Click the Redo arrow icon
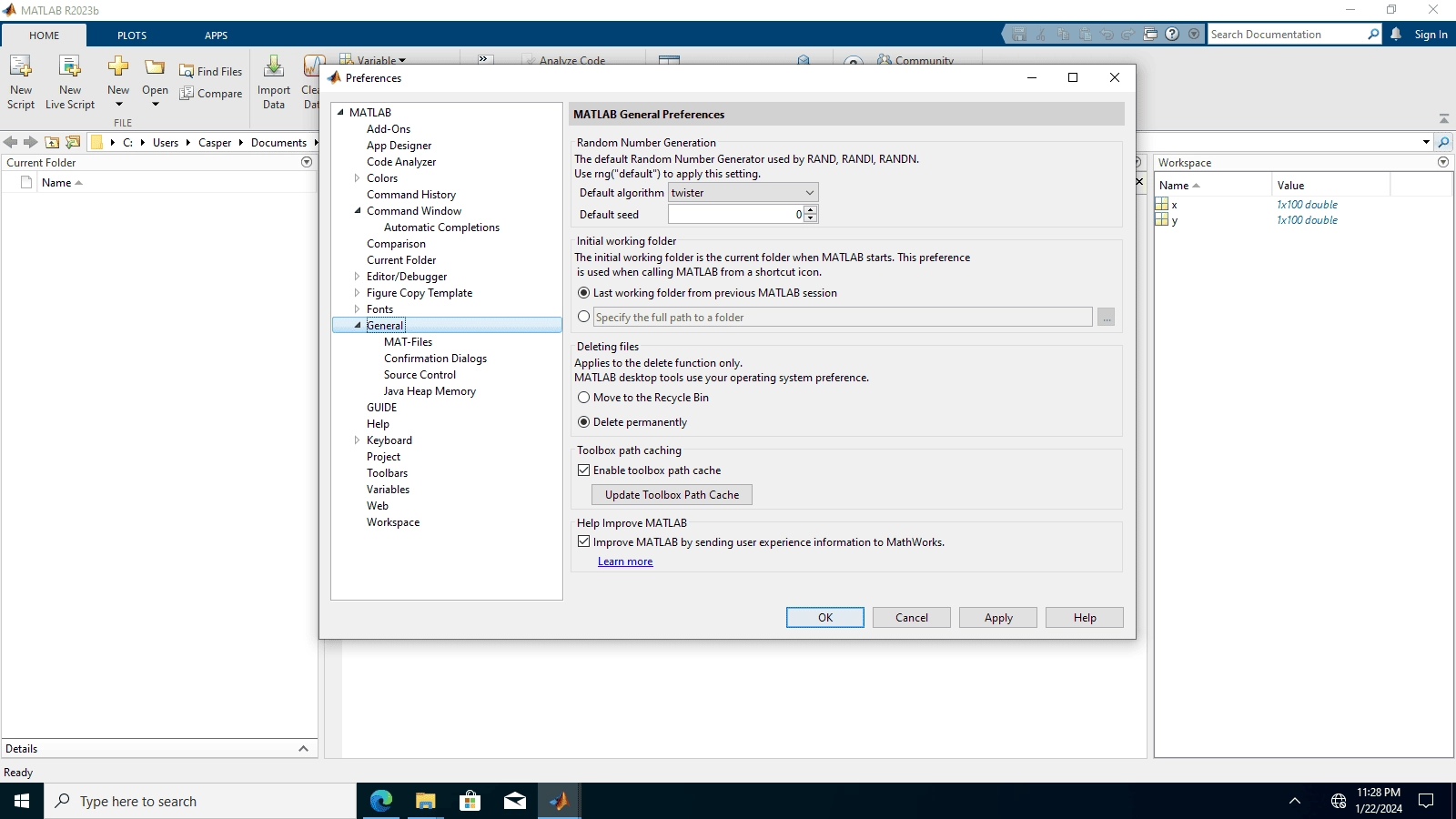1456x819 pixels. point(1128,35)
